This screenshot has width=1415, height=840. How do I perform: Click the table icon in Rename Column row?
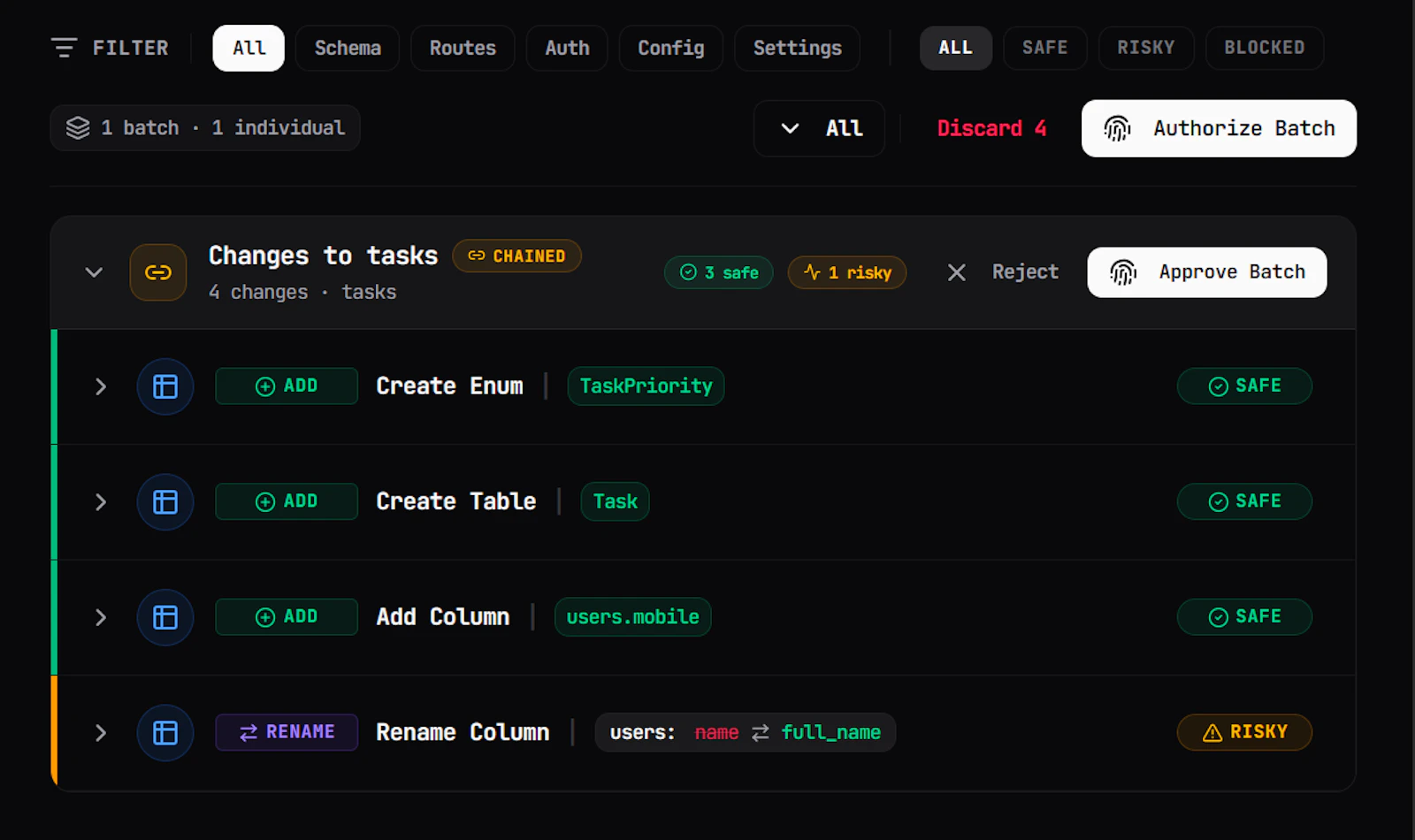click(165, 733)
